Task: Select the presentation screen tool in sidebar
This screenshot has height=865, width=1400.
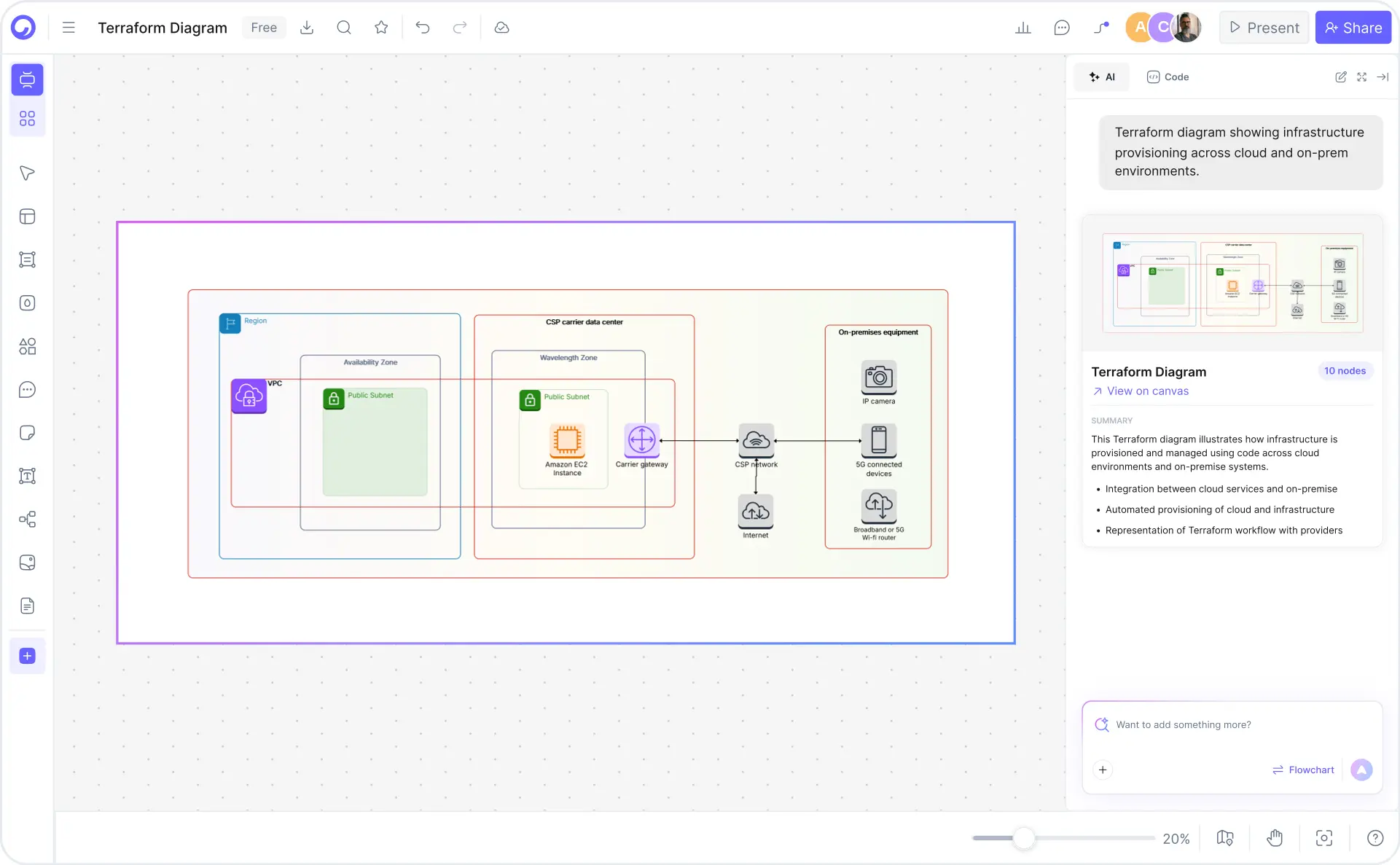Action: 27,79
